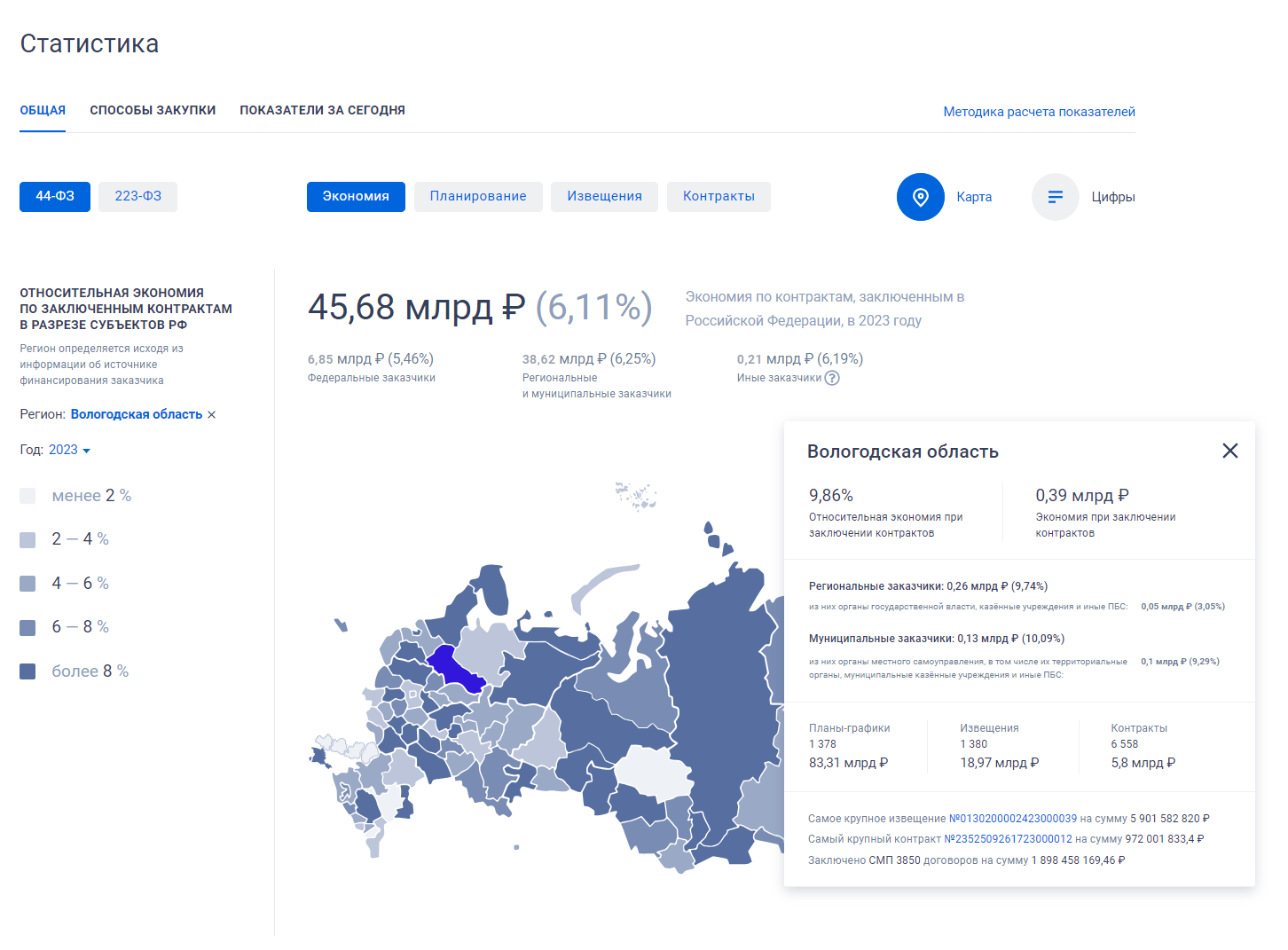
Task: Click the Извещения 18,97 млрд ₽ value
Action: pos(1000,763)
